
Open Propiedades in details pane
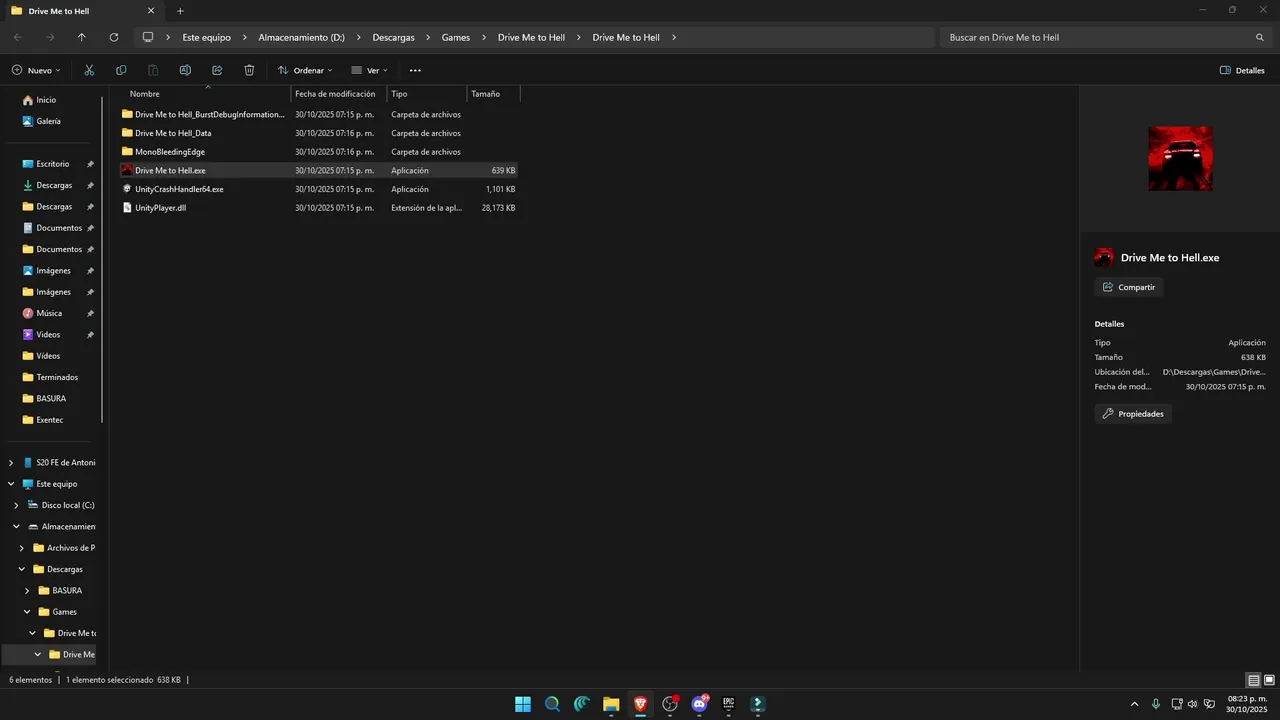1133,414
